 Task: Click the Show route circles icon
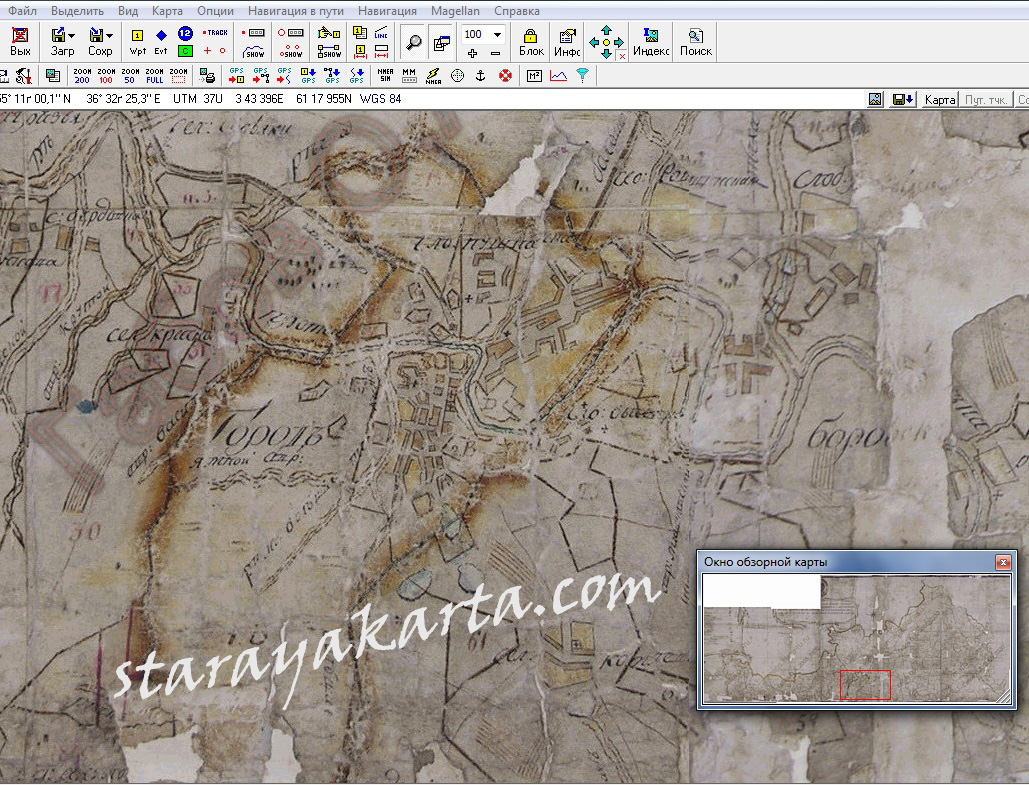290,51
